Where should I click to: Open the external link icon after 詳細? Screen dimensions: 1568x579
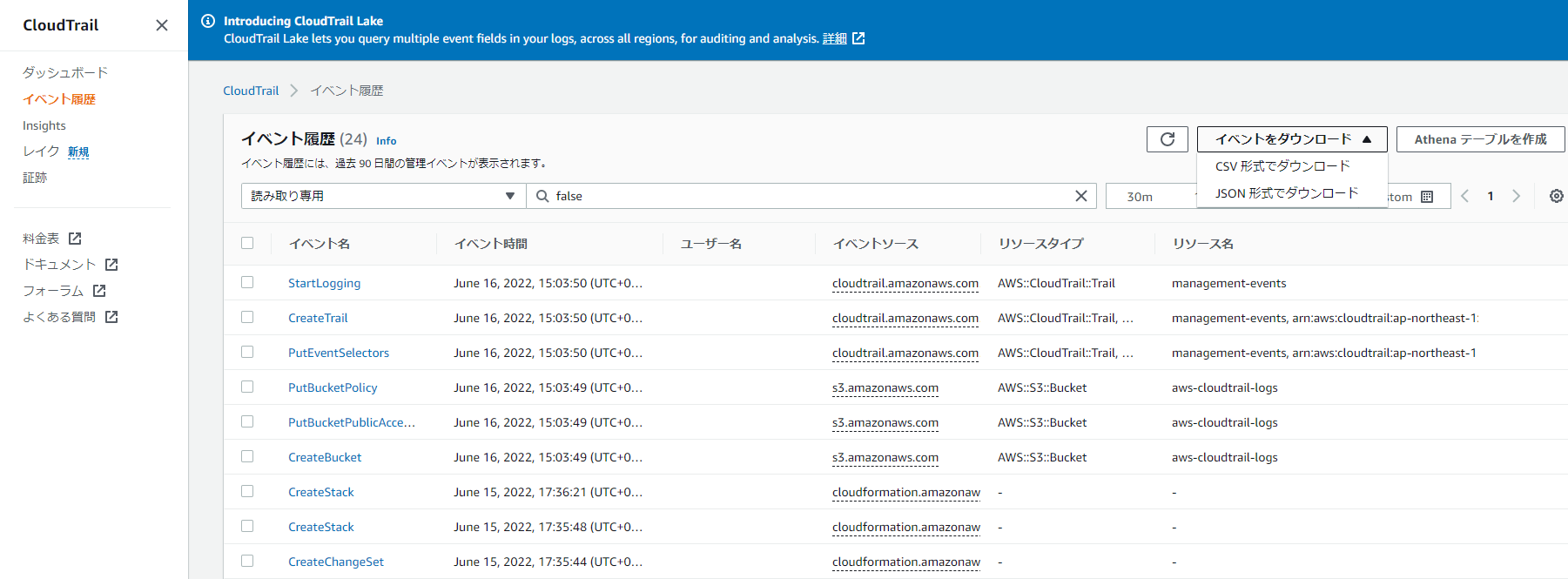pos(858,38)
